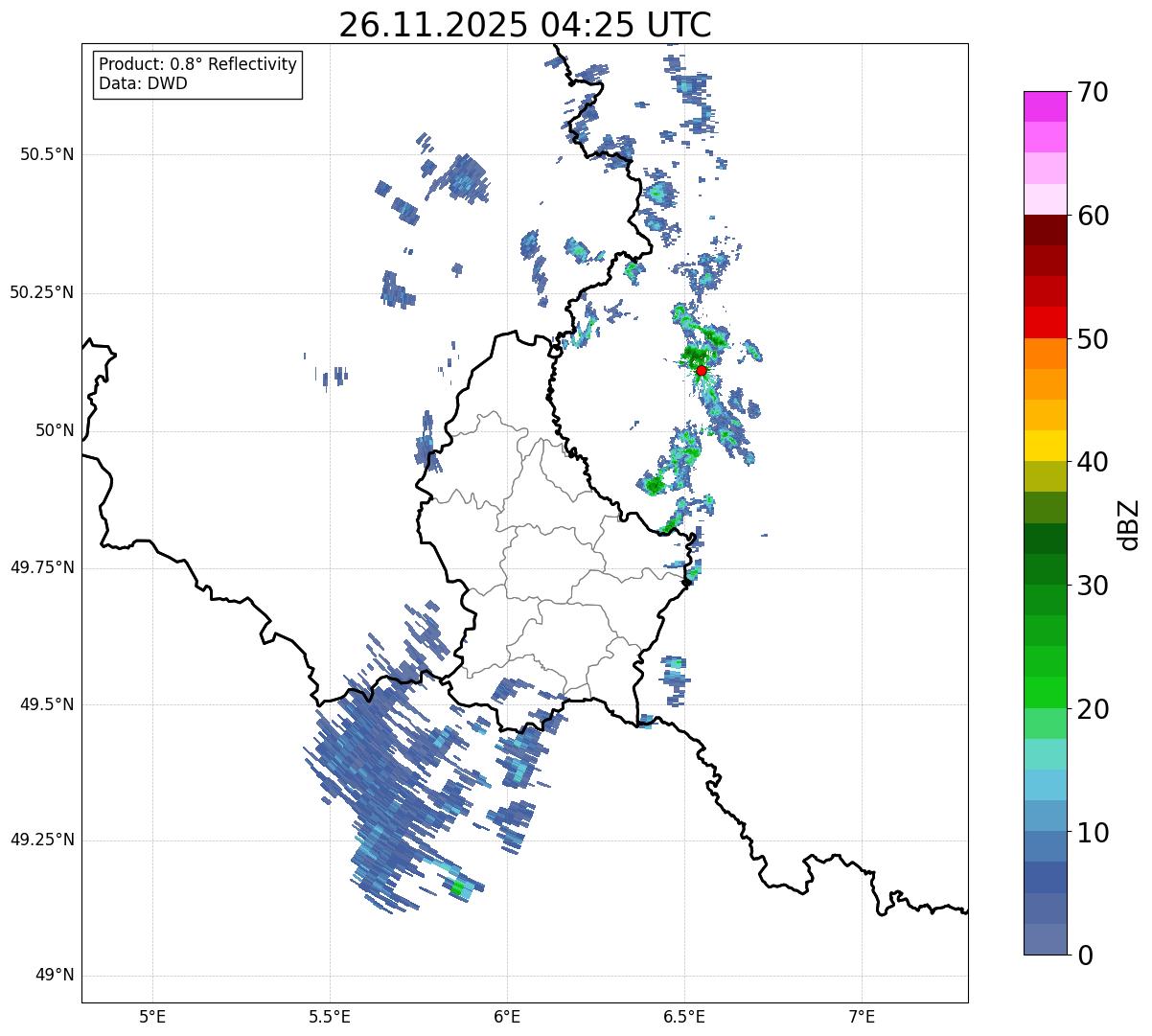Click the '5°E' longitude label
Viewport: 1152px width, 1036px height.
click(x=152, y=1016)
